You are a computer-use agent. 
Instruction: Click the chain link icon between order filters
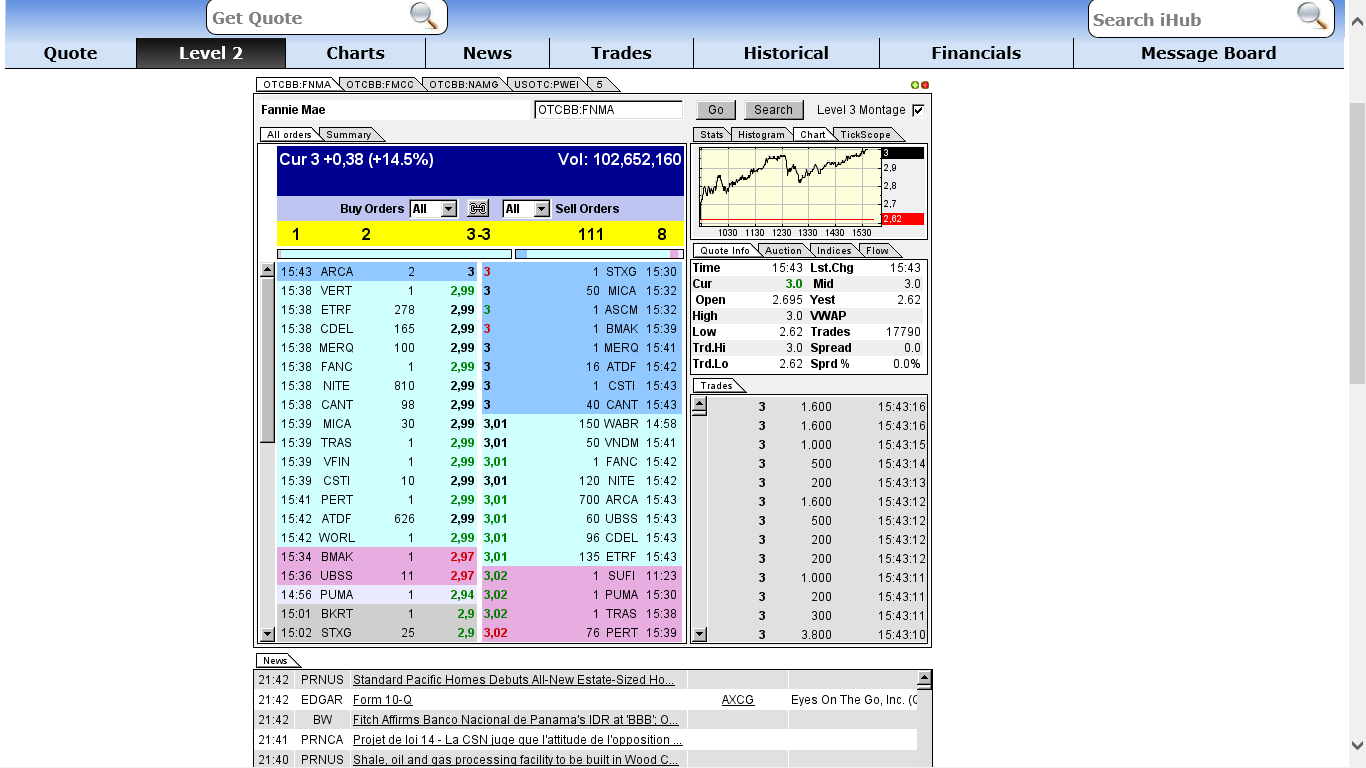click(478, 208)
